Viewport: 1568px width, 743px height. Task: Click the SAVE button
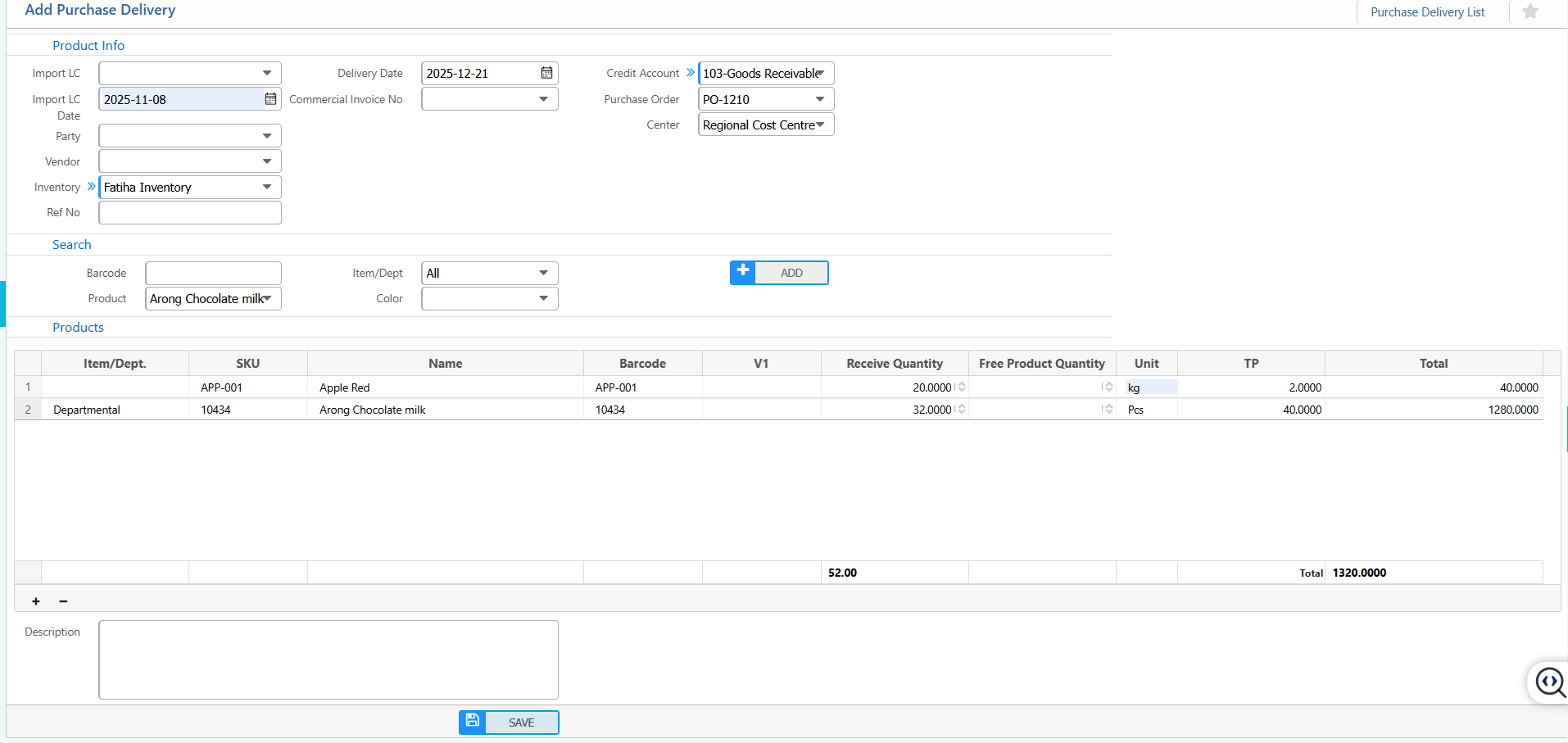(509, 723)
